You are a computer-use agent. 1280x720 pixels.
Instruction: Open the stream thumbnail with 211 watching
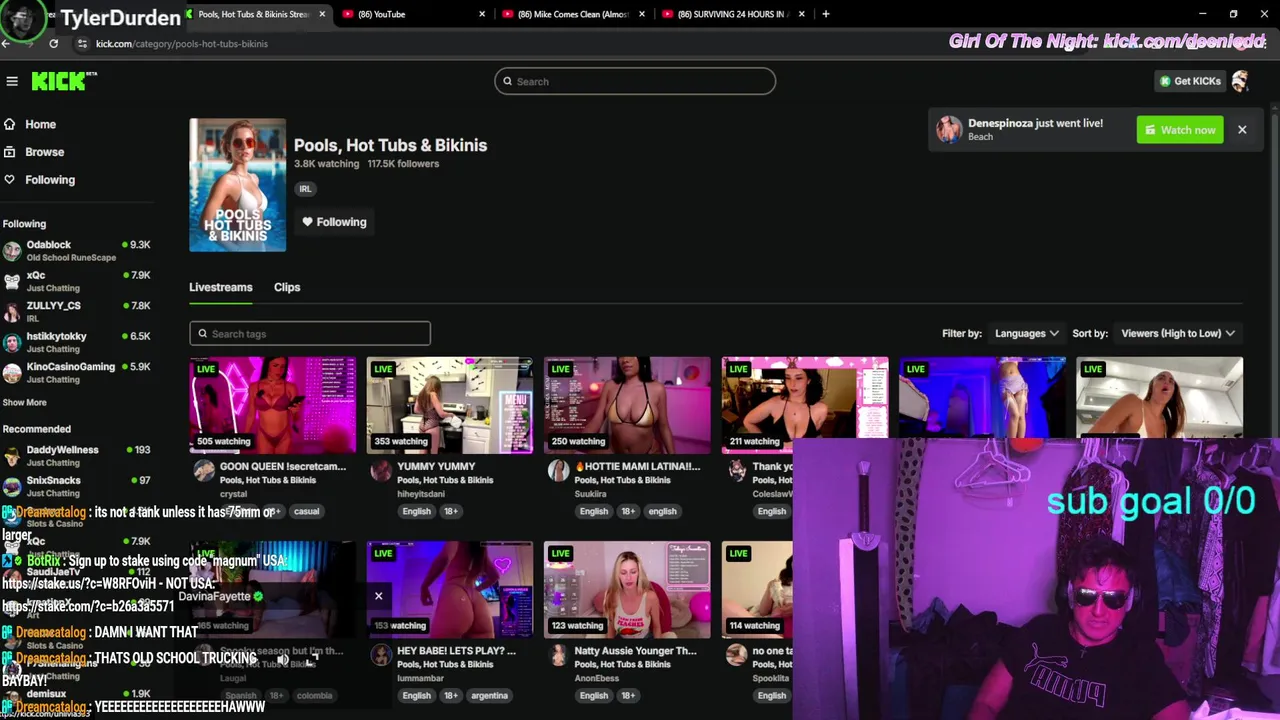tap(805, 398)
